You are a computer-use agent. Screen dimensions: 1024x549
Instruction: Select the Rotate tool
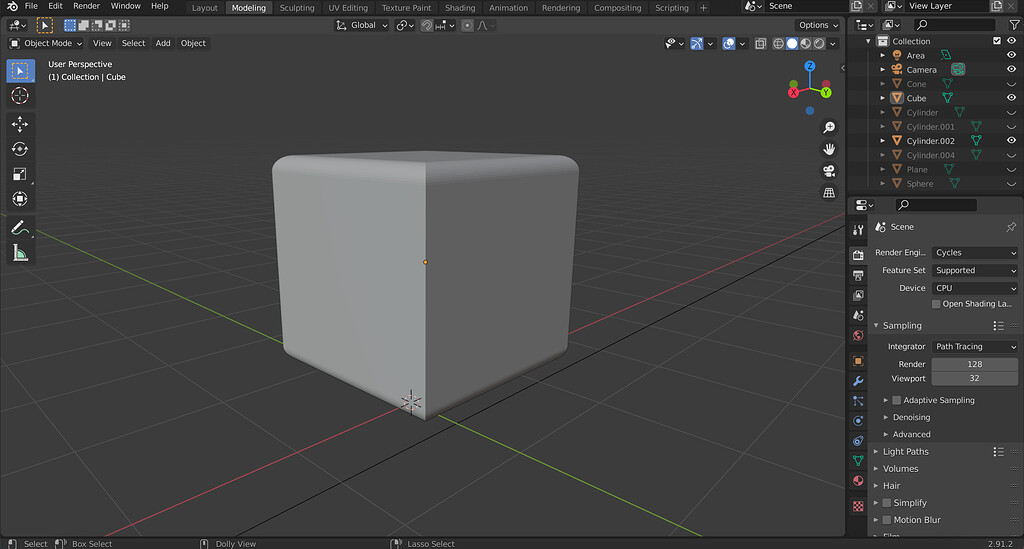20,149
